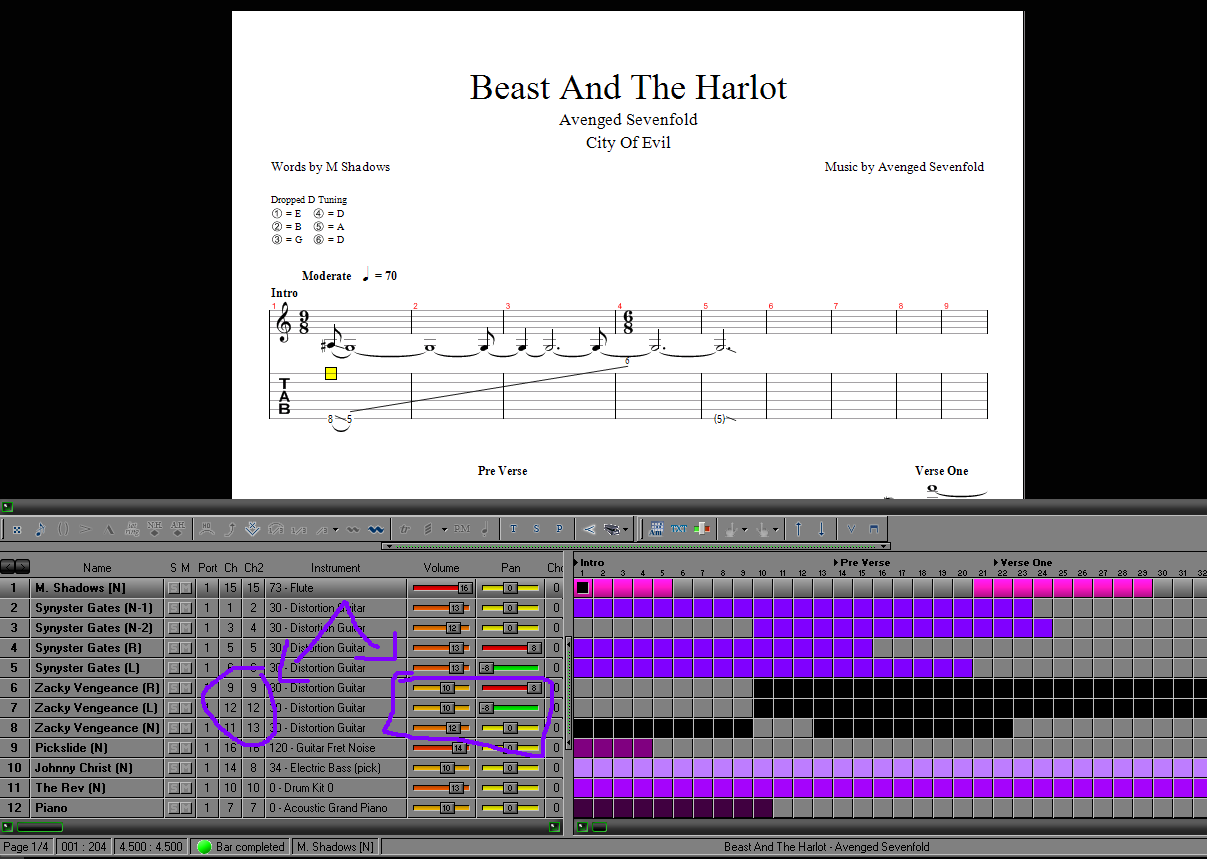1207x859 pixels.
Task: Click the 'Bar completed' status indicator
Action: (241, 847)
